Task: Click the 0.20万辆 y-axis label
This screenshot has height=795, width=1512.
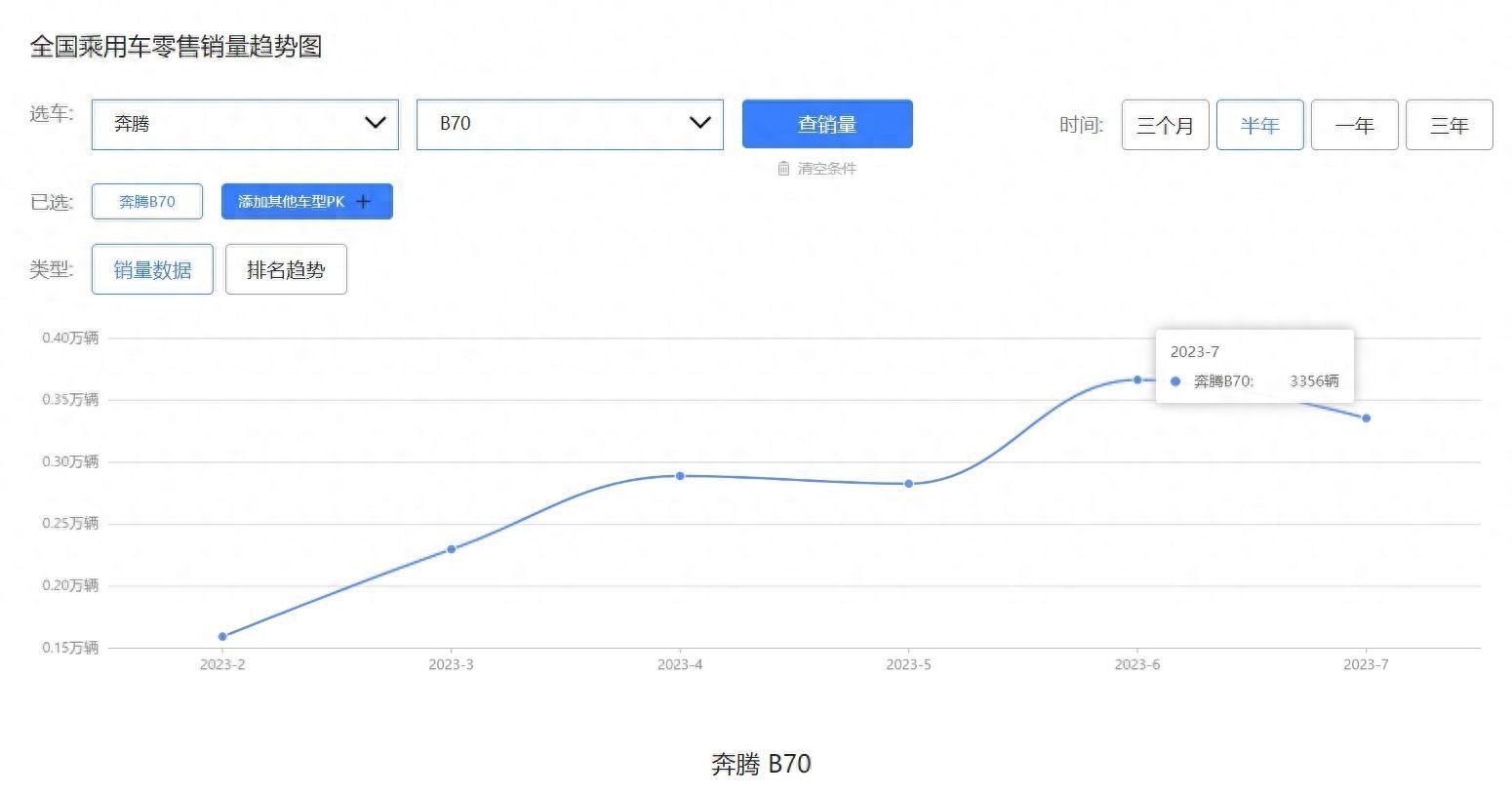Action: (x=70, y=585)
